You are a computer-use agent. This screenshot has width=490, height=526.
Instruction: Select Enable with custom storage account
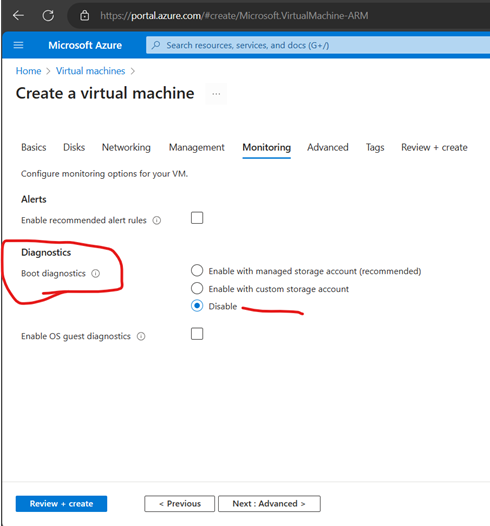(x=197, y=288)
